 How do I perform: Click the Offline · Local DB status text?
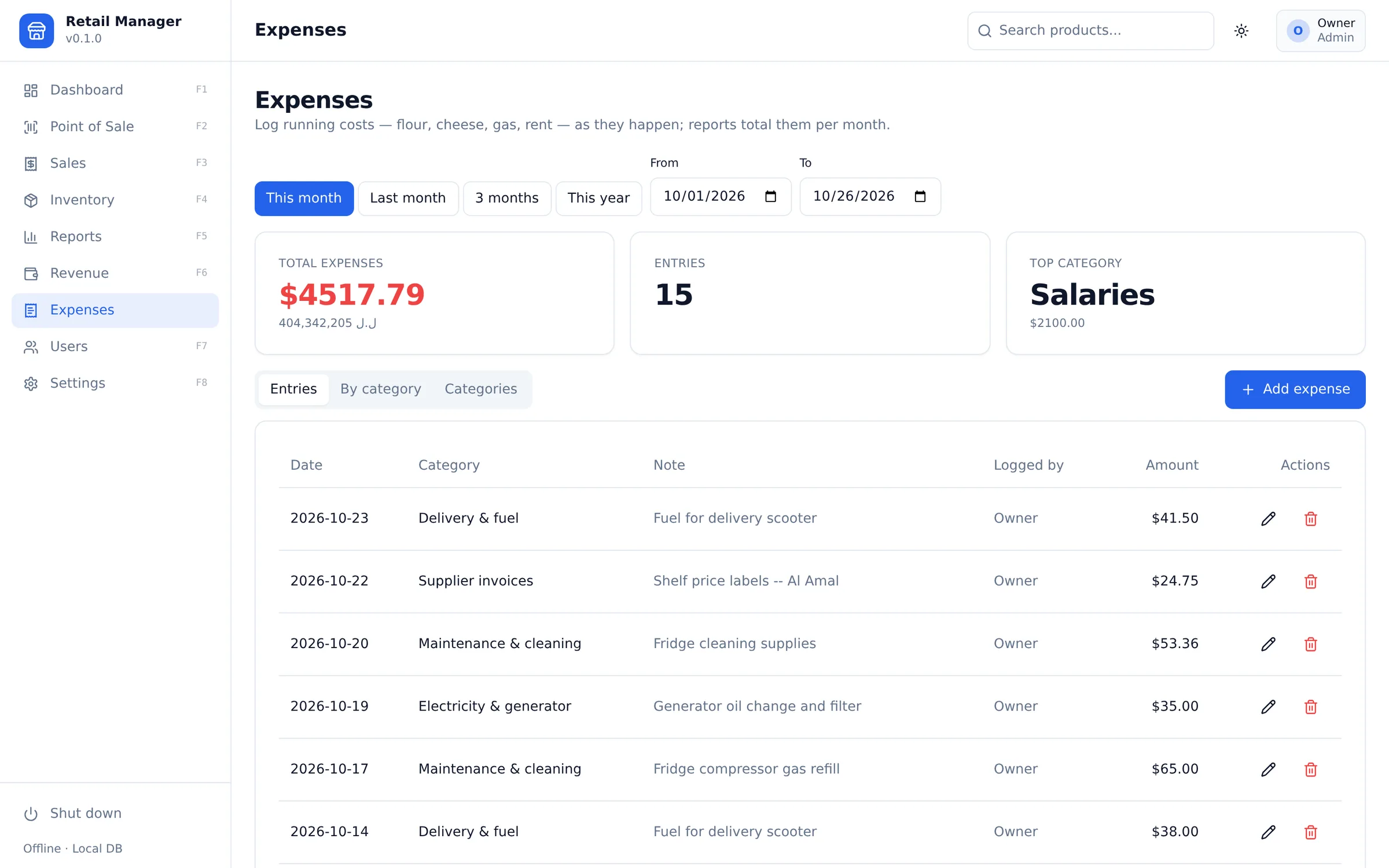72,849
